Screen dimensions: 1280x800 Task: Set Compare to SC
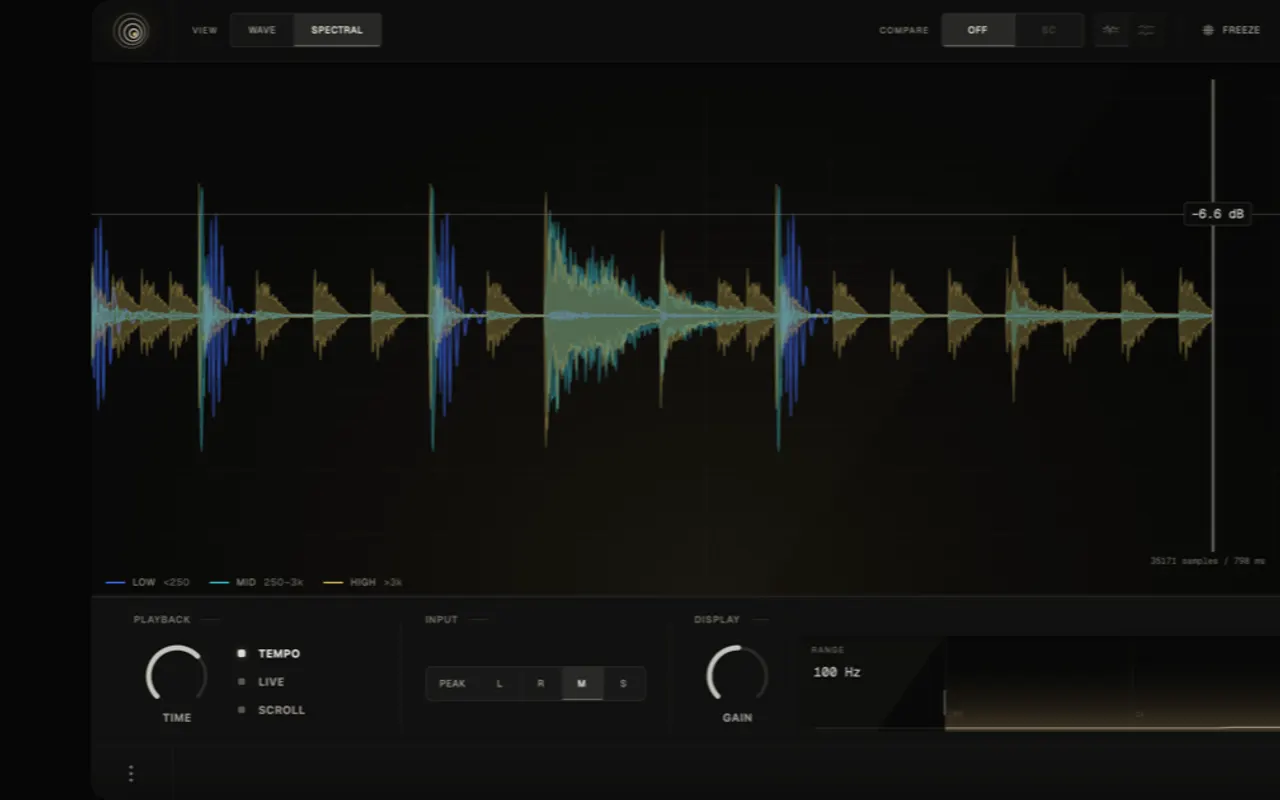point(1049,30)
